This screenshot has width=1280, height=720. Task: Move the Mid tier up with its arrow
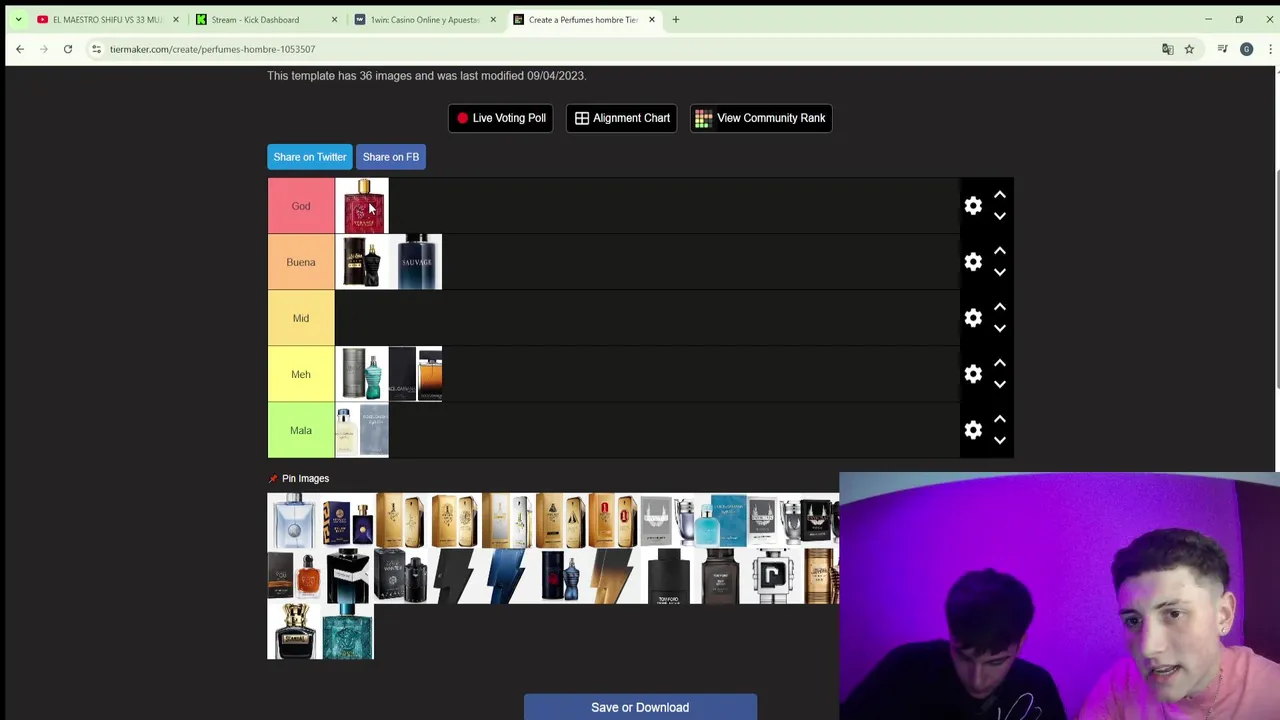[x=999, y=307]
